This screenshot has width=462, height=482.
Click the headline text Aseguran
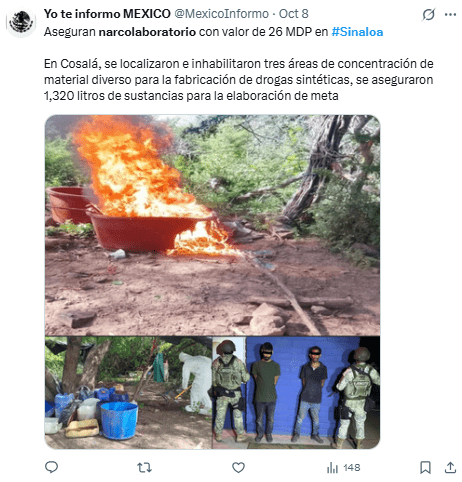pyautogui.click(x=70, y=32)
